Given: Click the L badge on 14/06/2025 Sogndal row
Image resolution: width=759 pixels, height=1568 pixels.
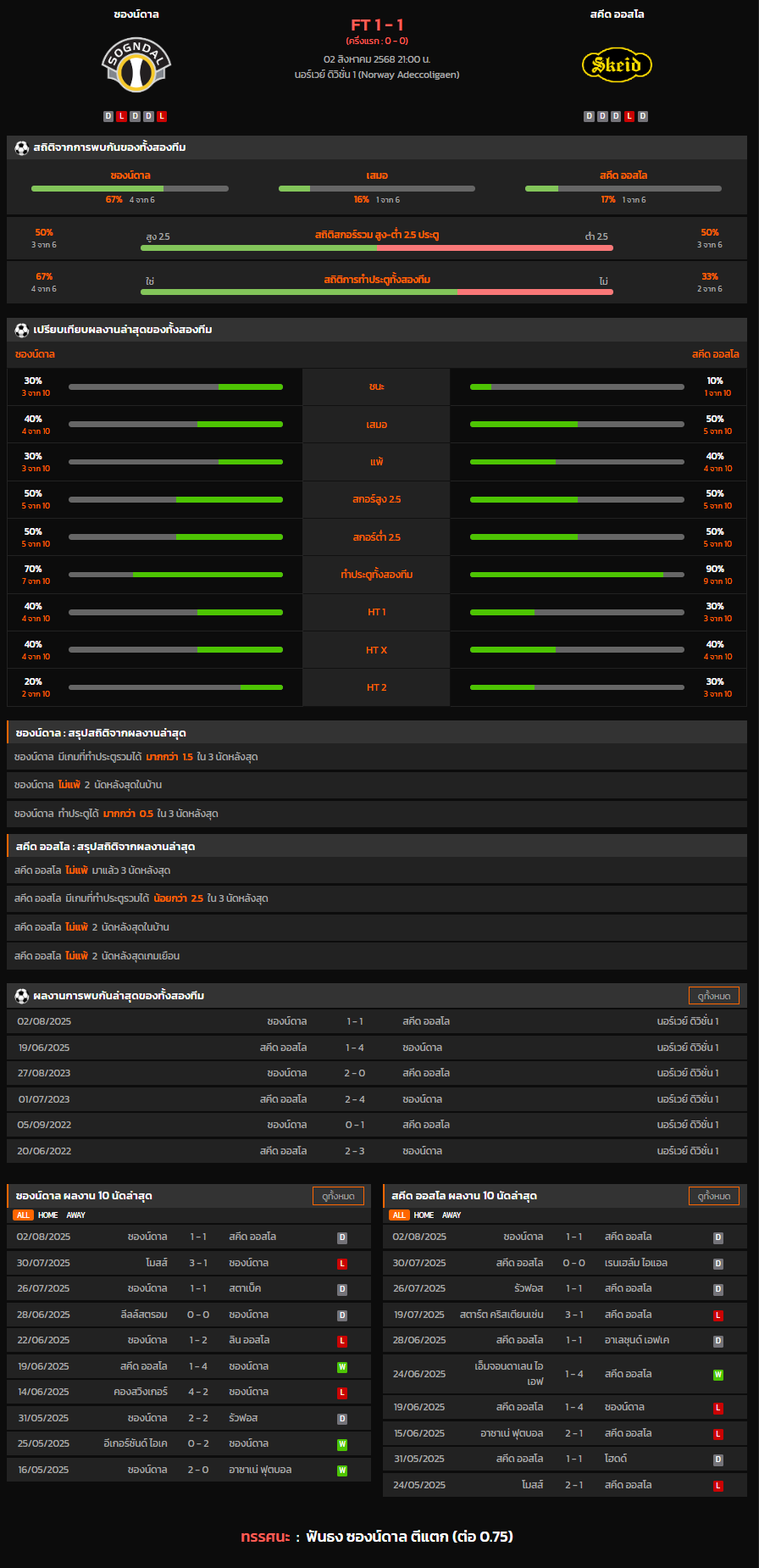Looking at the screenshot, I should pyautogui.click(x=342, y=1393).
